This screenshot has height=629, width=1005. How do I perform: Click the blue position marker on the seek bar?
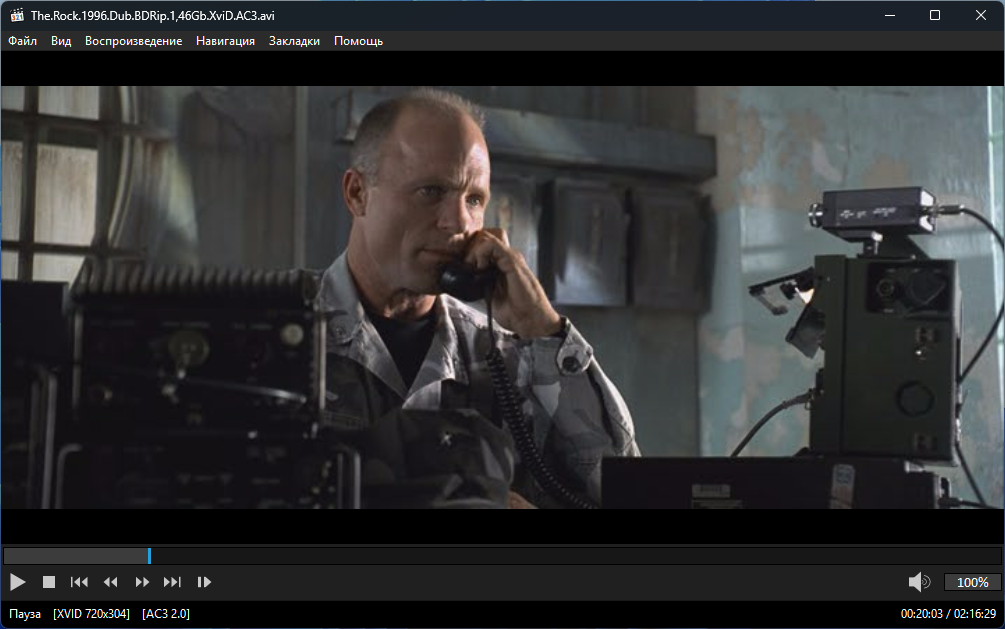point(149,555)
